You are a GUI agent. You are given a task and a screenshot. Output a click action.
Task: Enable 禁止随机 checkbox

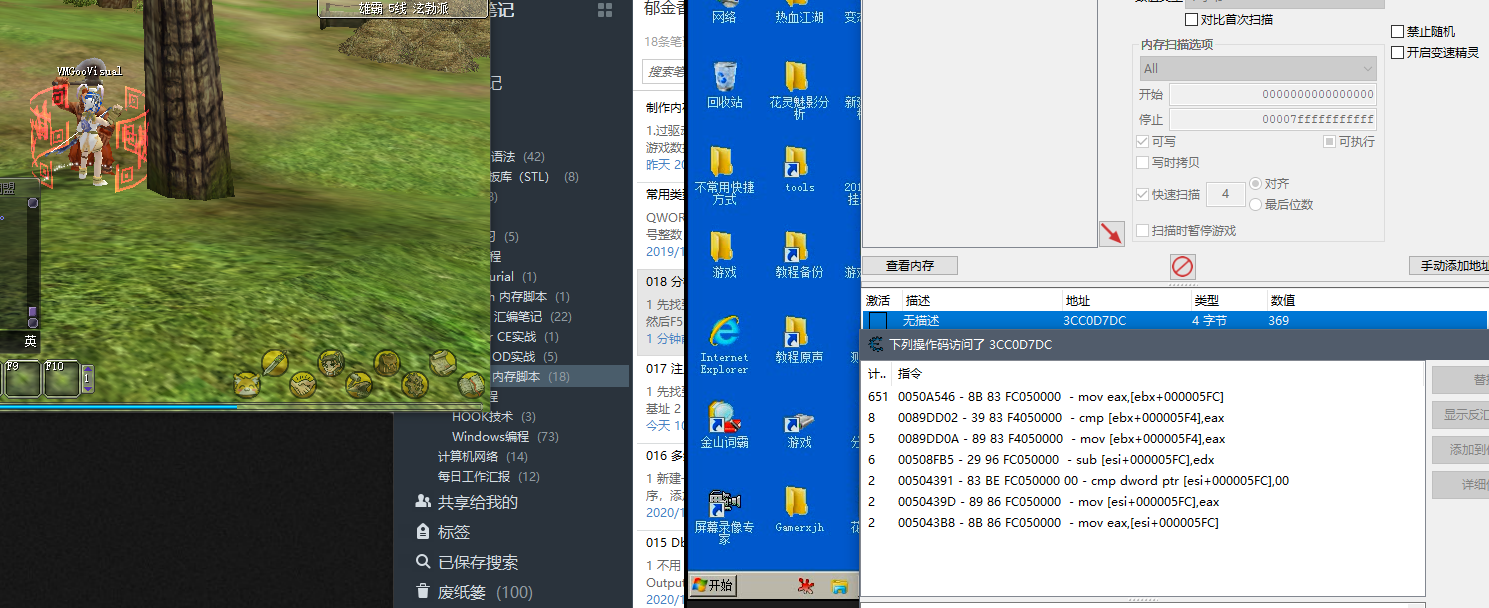pos(1398,32)
